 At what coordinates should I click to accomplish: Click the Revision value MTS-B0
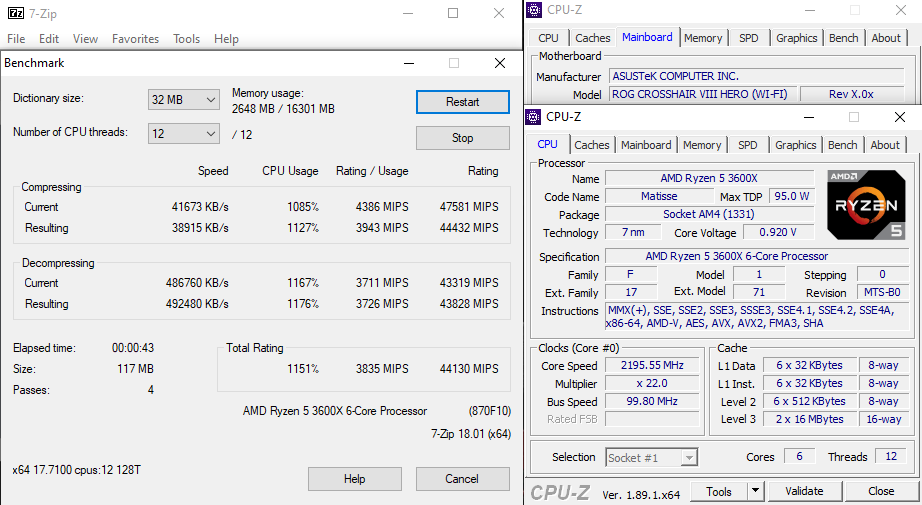(883, 292)
